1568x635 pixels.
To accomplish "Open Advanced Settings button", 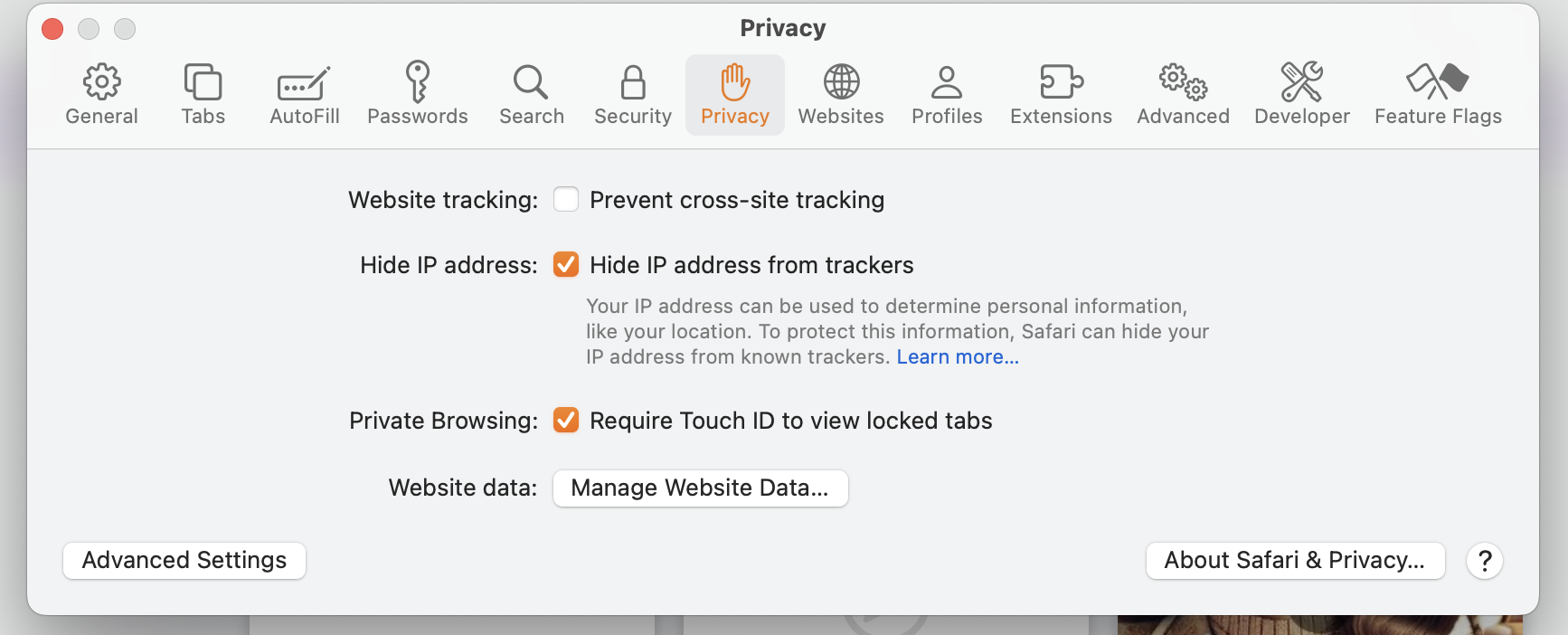I will point(184,561).
